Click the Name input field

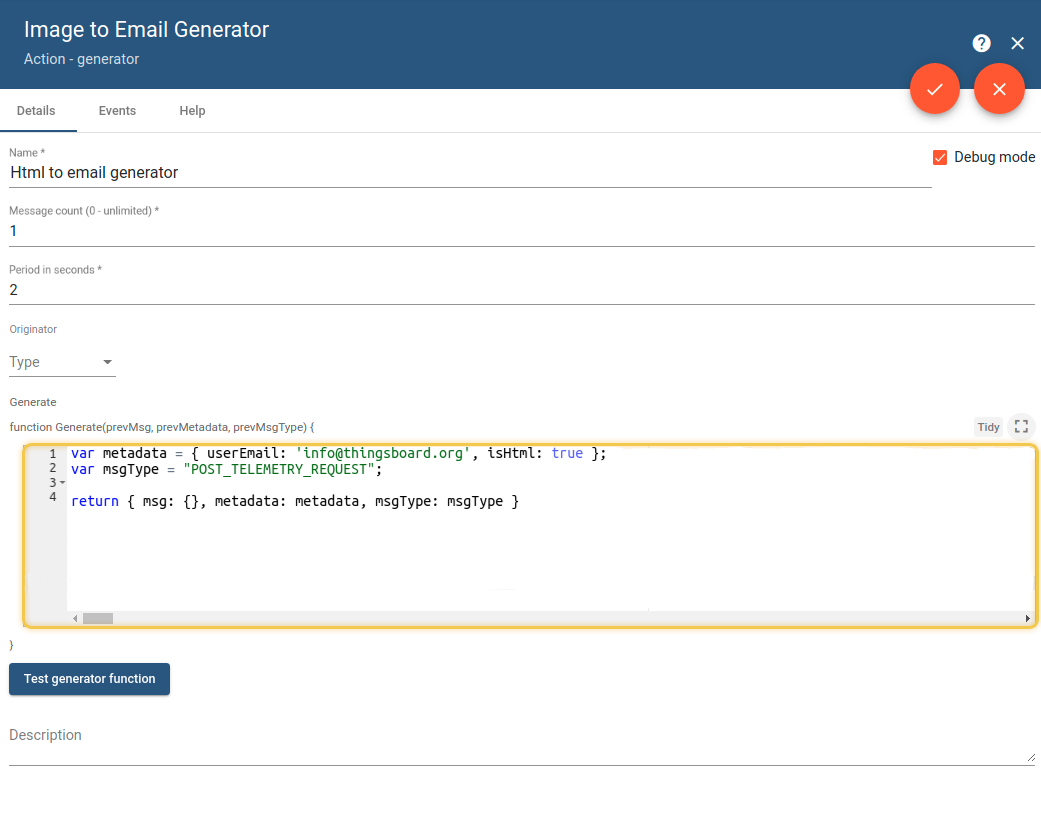tap(470, 173)
